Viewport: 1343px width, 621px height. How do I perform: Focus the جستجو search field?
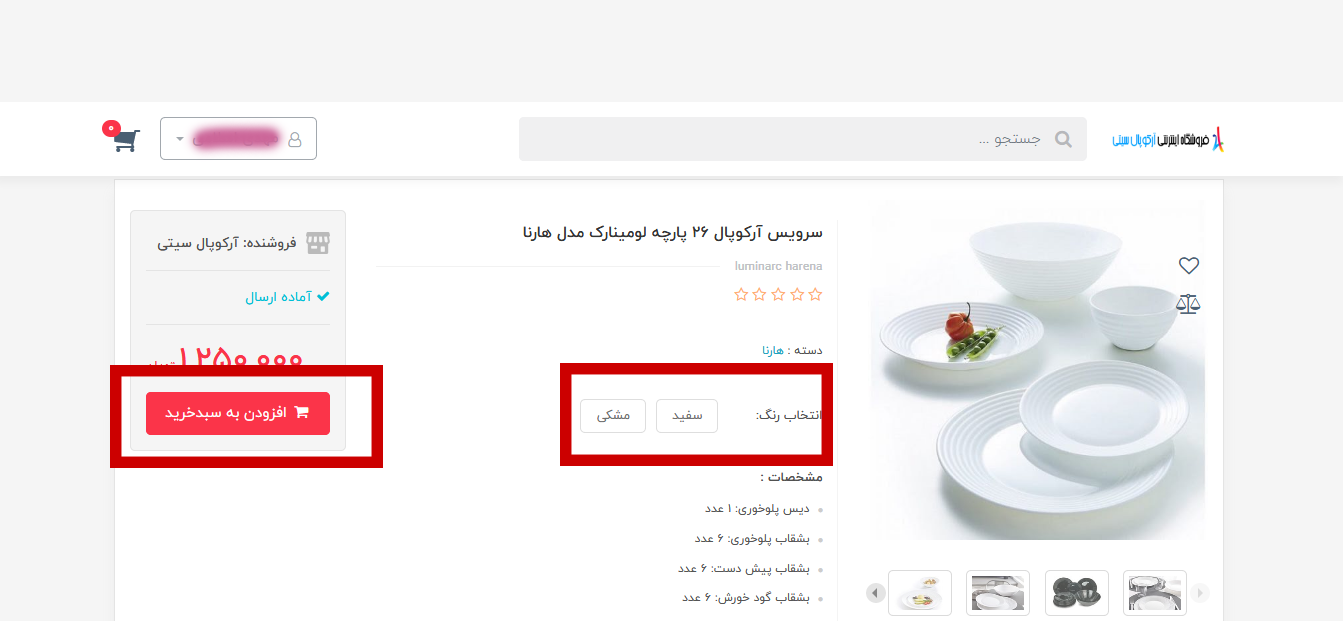(802, 139)
